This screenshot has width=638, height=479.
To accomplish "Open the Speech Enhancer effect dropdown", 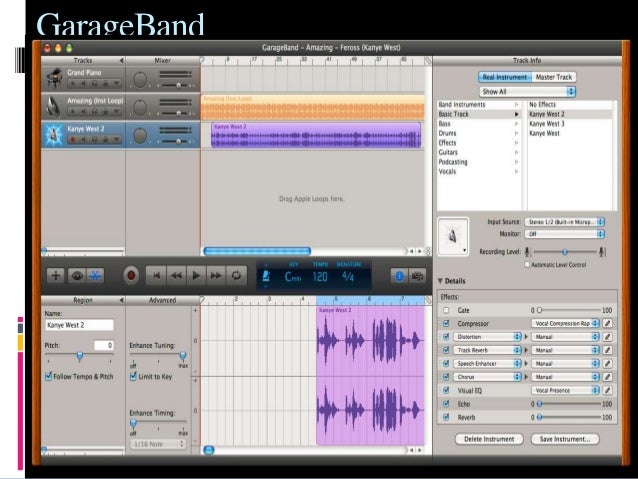I will [x=487, y=363].
